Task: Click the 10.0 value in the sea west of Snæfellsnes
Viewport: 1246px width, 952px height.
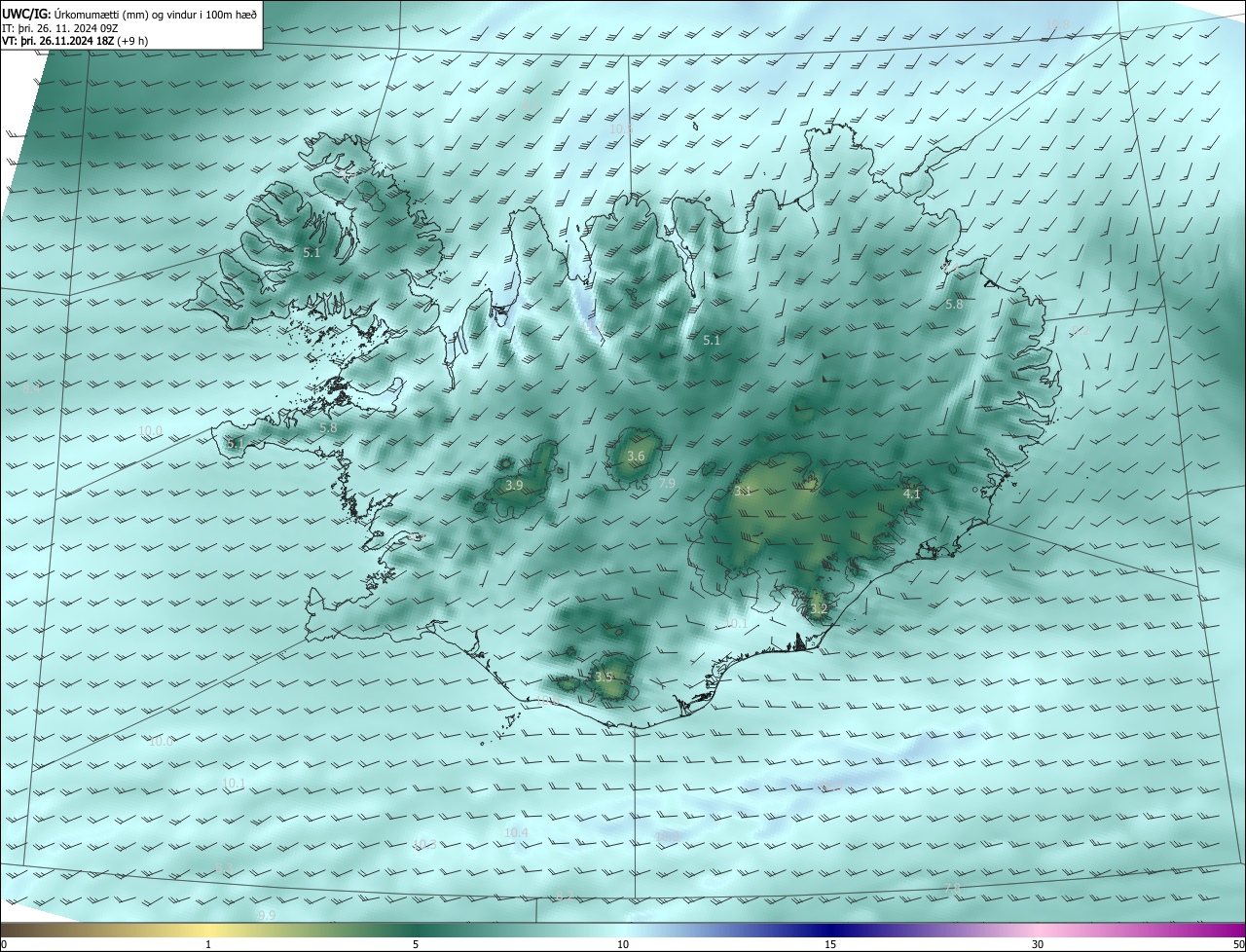Action: pyautogui.click(x=150, y=431)
